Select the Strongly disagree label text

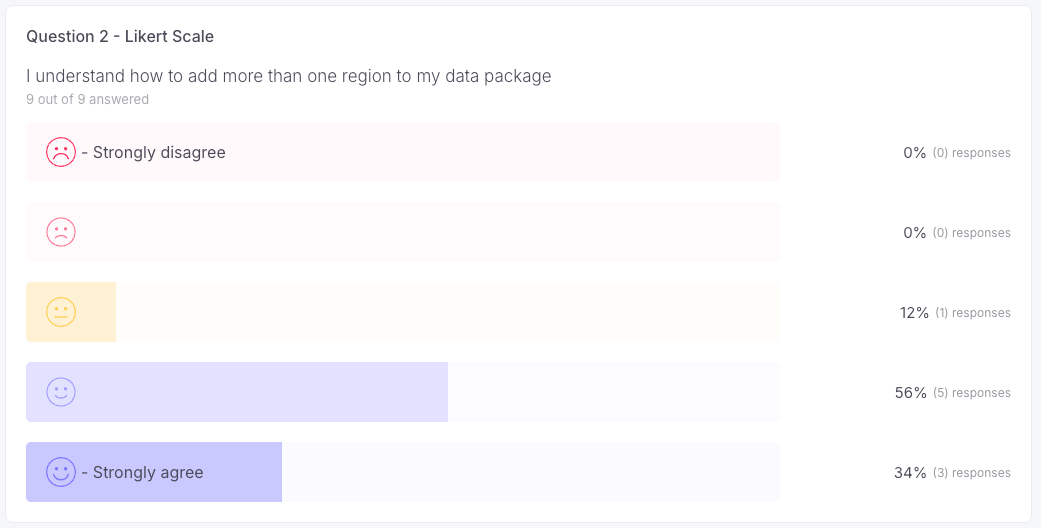pos(159,153)
